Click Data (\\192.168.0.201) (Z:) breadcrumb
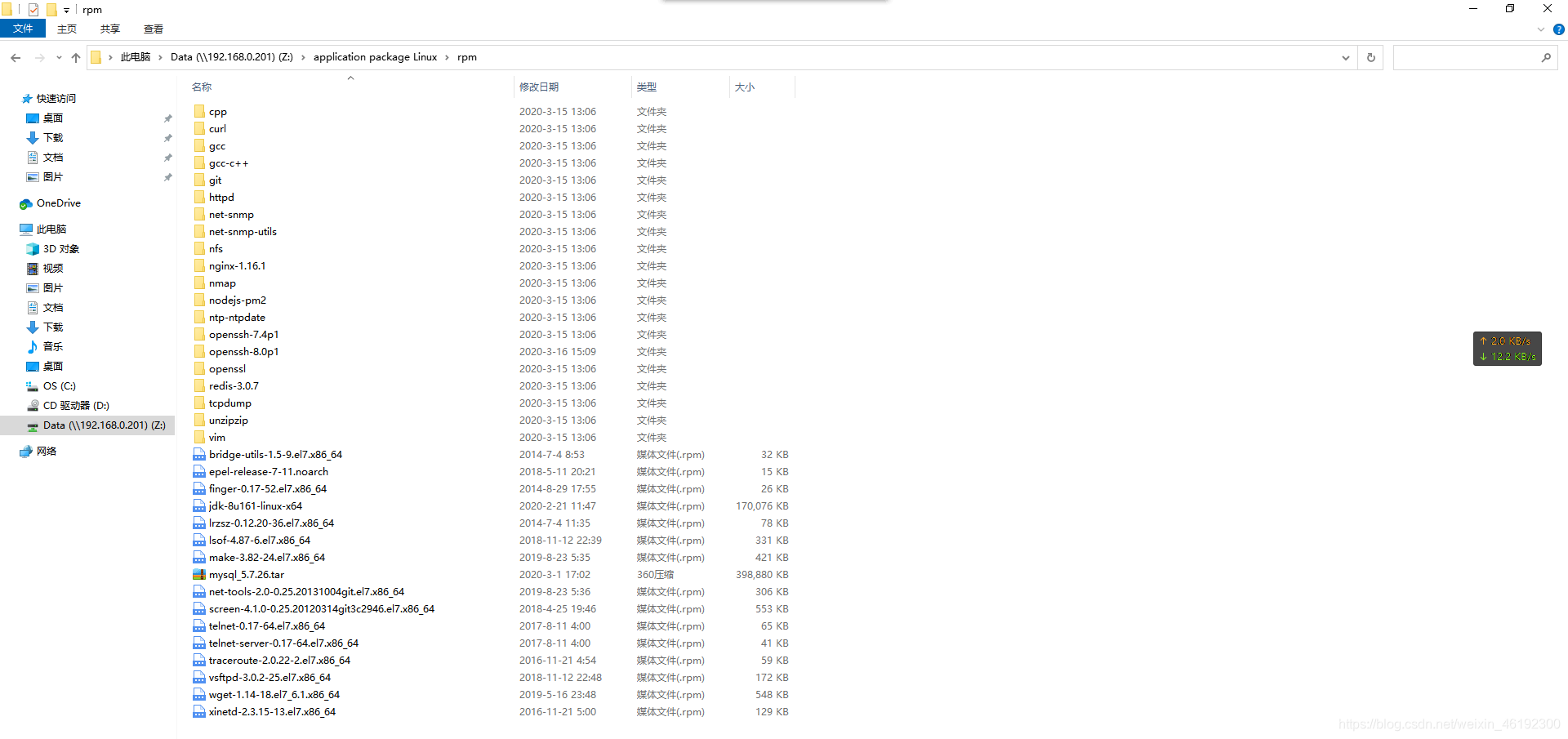Image resolution: width=1568 pixels, height=739 pixels. (x=232, y=57)
